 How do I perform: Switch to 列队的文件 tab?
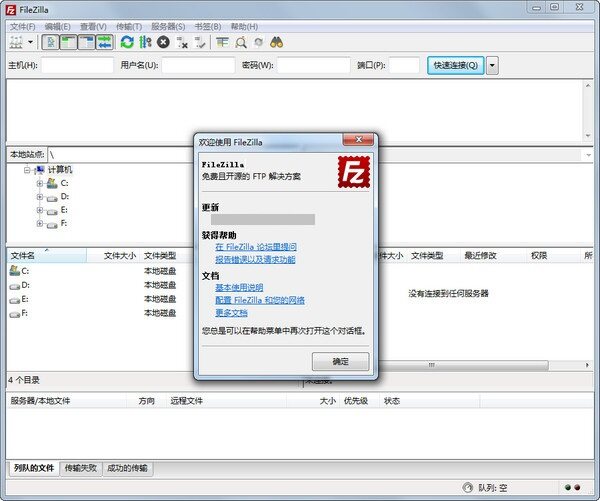pos(34,468)
